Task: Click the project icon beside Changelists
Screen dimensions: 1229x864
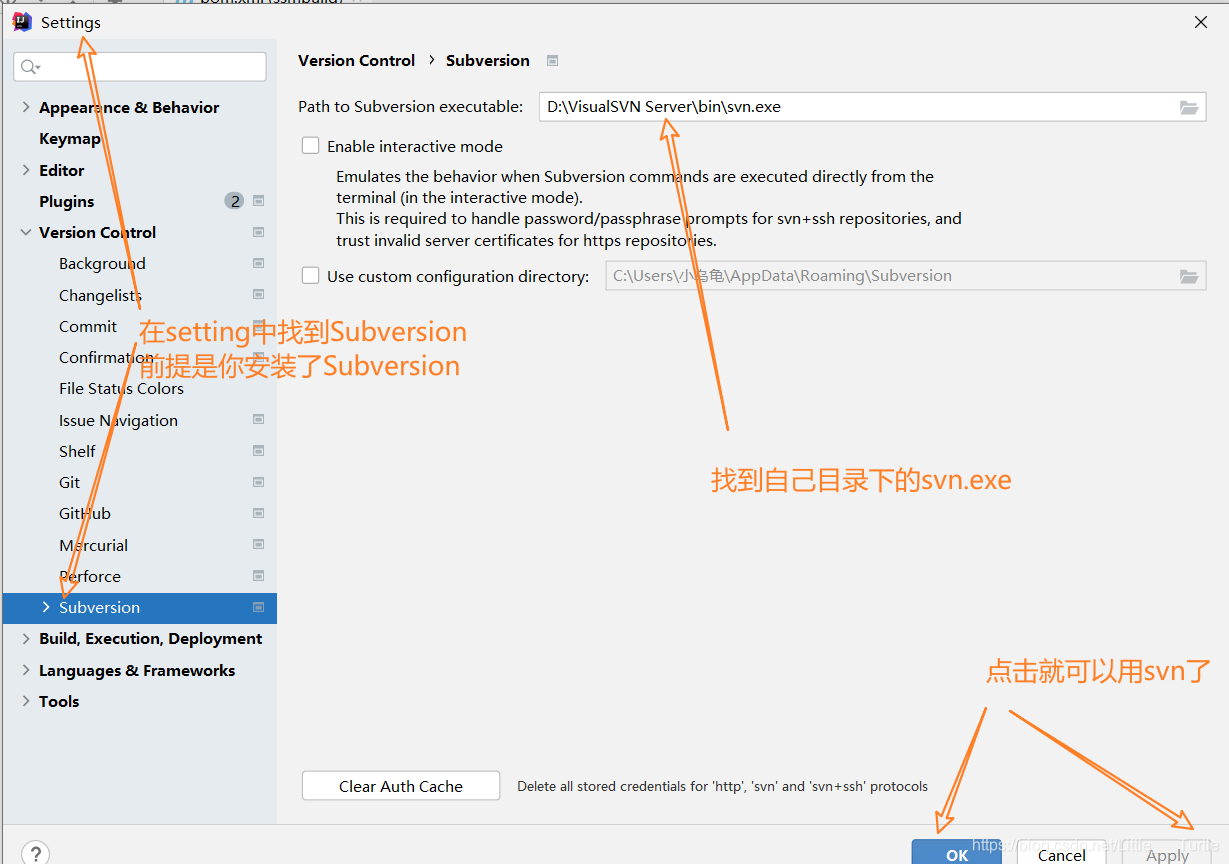Action: (x=259, y=294)
